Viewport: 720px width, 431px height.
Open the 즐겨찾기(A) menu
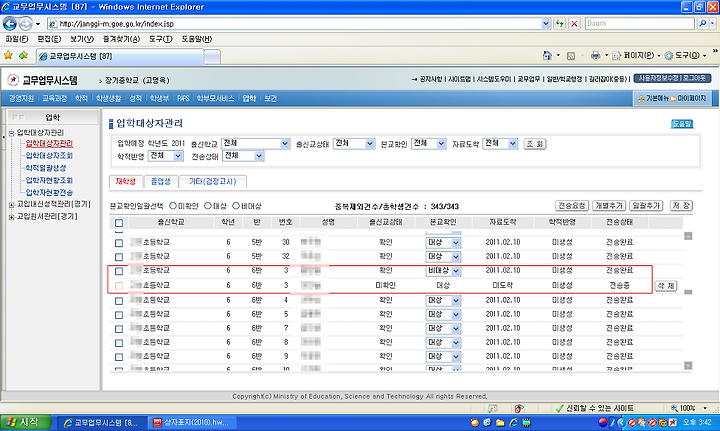point(121,39)
